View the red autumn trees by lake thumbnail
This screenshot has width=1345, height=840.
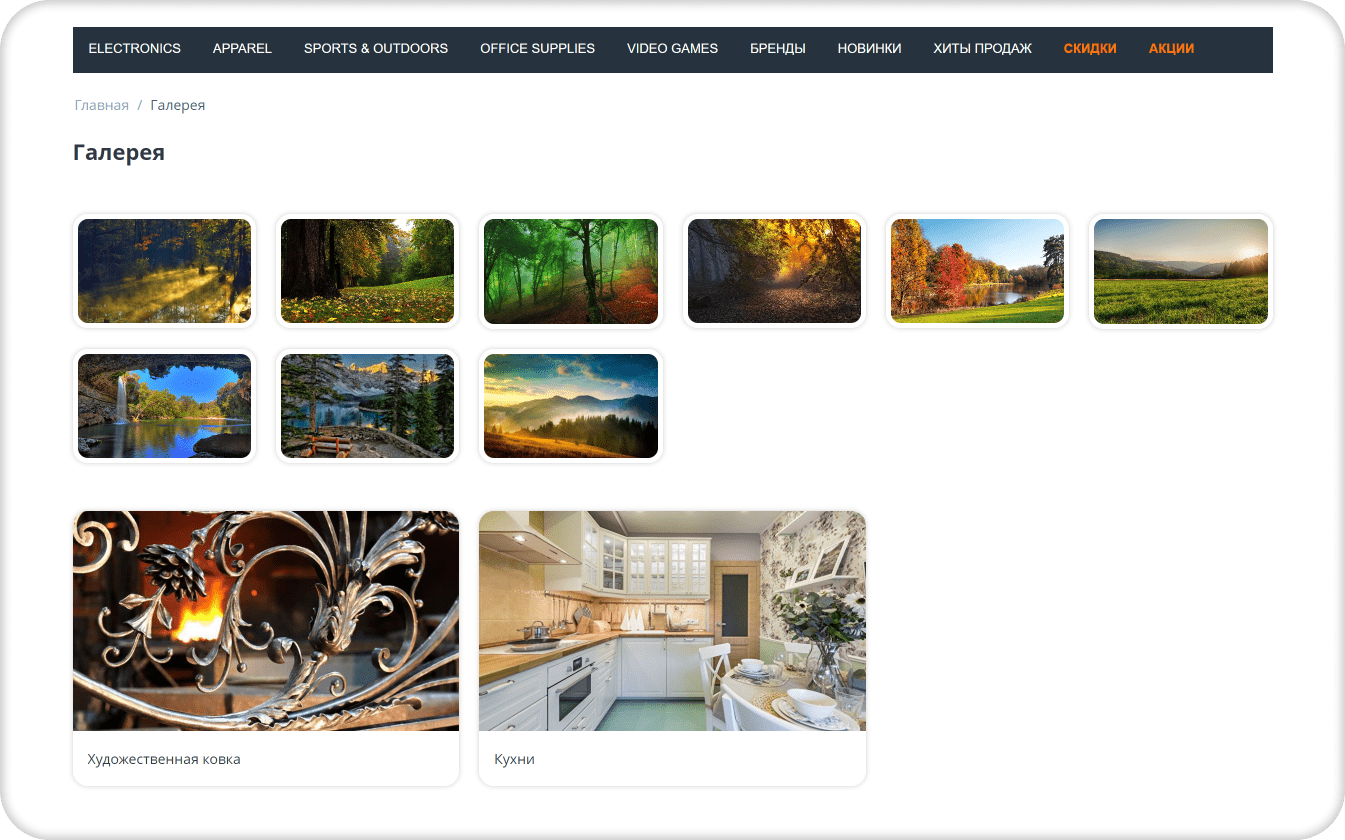click(977, 271)
